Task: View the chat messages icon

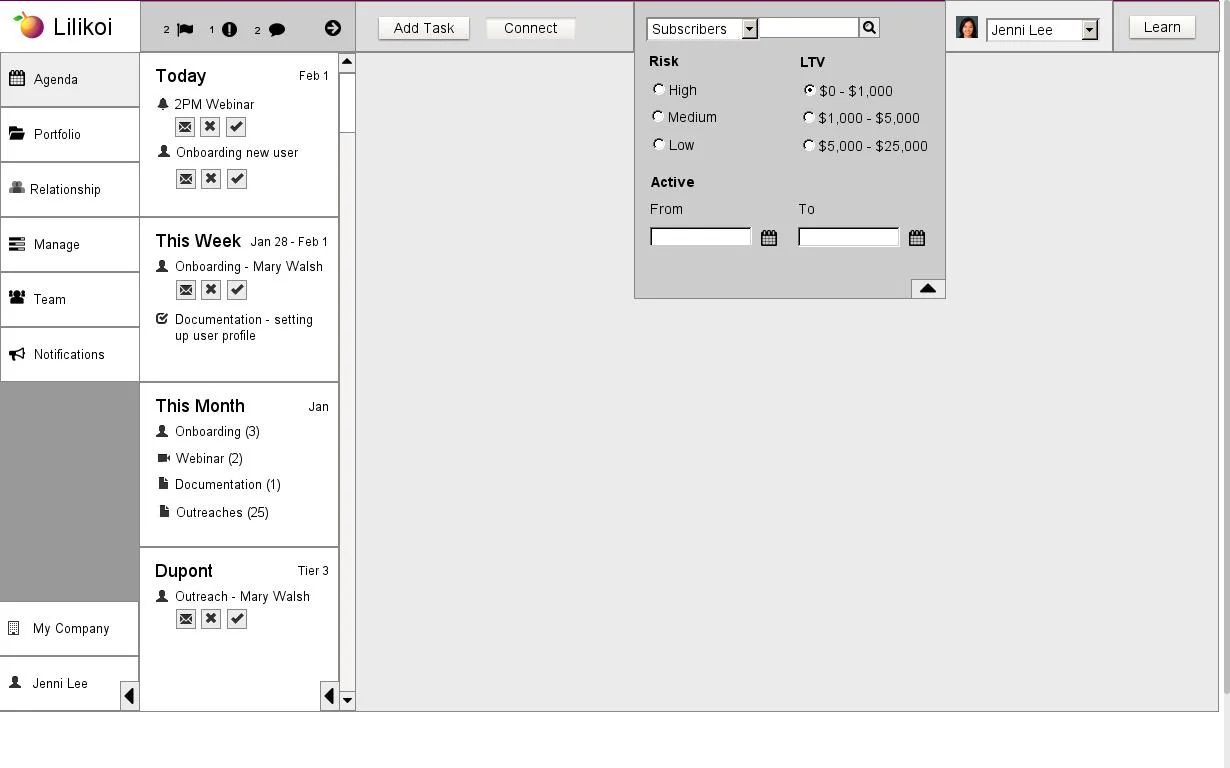Action: coord(276,29)
